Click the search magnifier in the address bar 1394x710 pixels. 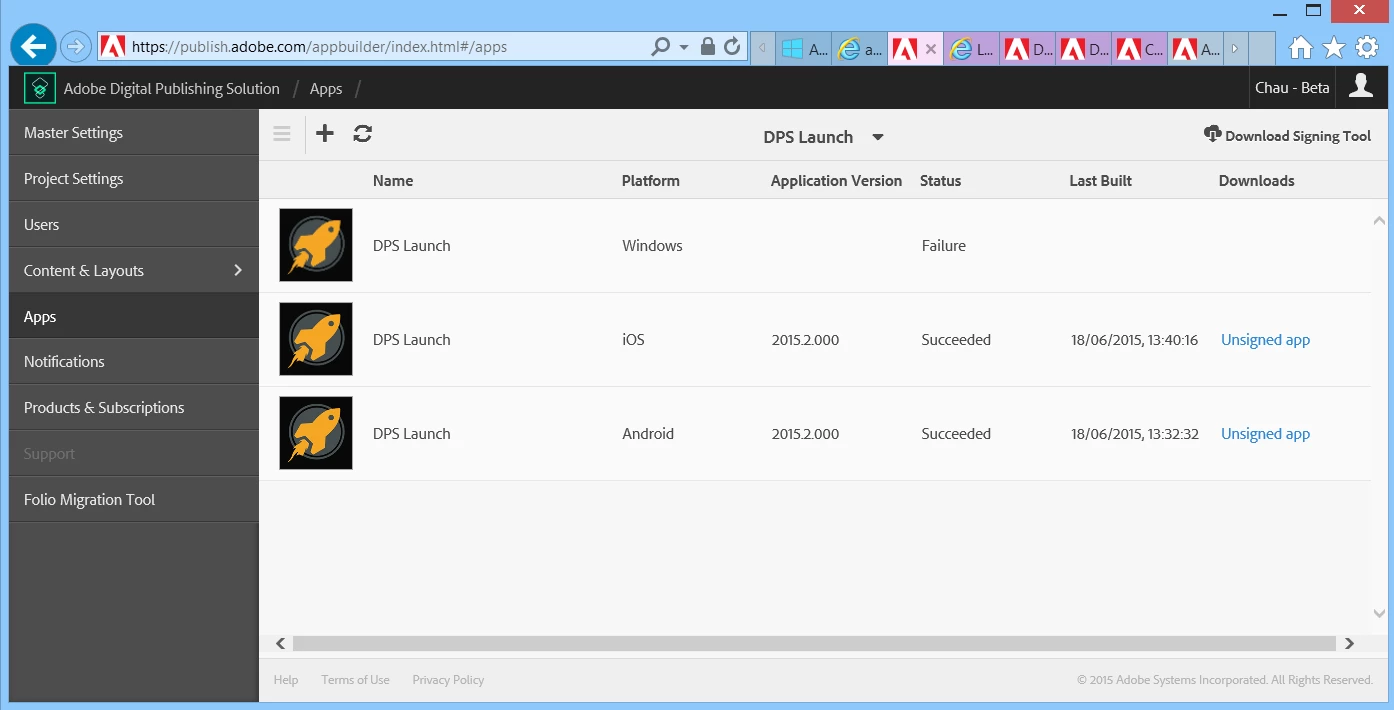(660, 47)
